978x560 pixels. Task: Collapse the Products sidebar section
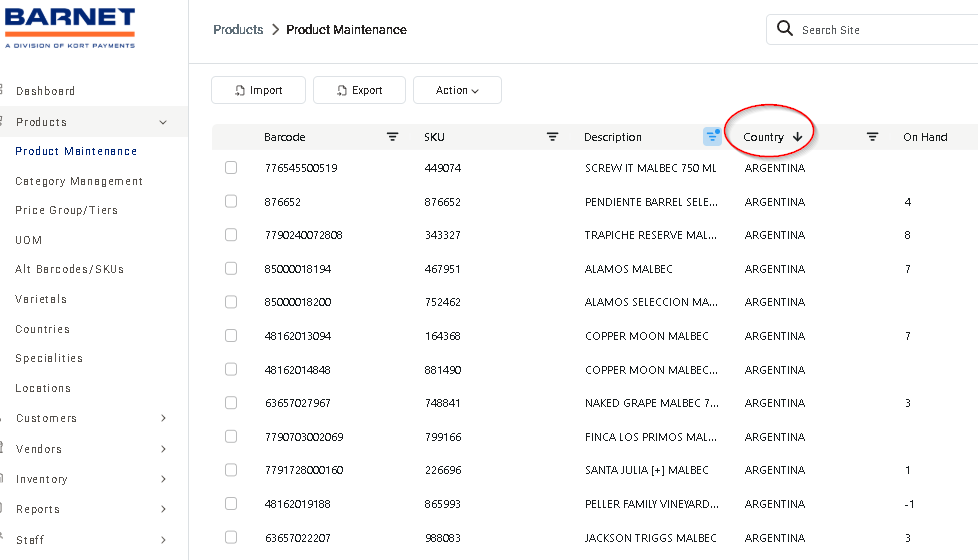[163, 122]
